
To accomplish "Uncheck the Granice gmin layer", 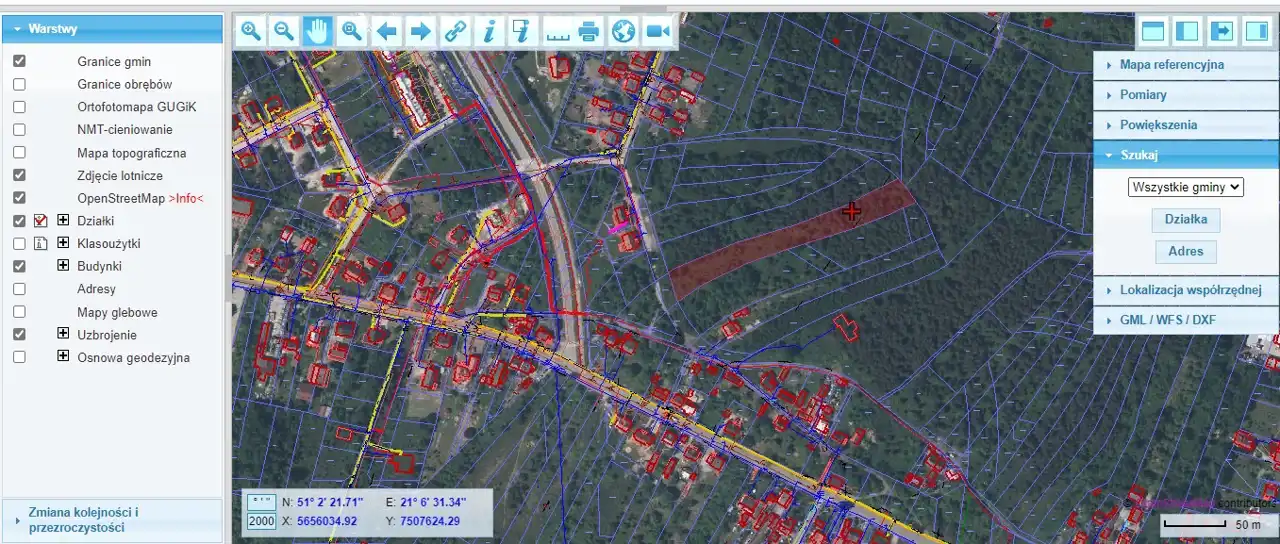I will coord(19,61).
